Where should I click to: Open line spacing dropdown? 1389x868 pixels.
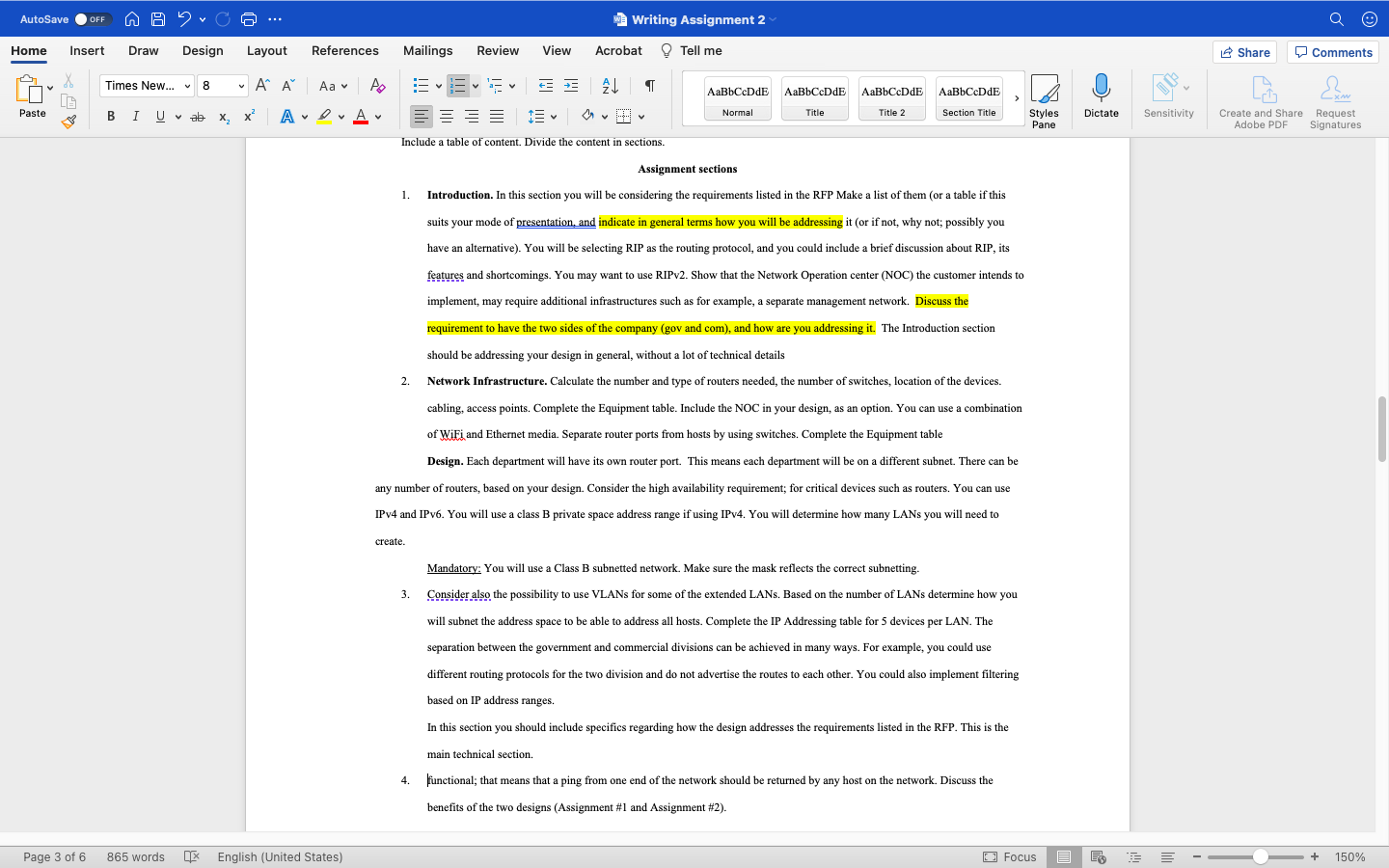pyautogui.click(x=542, y=117)
